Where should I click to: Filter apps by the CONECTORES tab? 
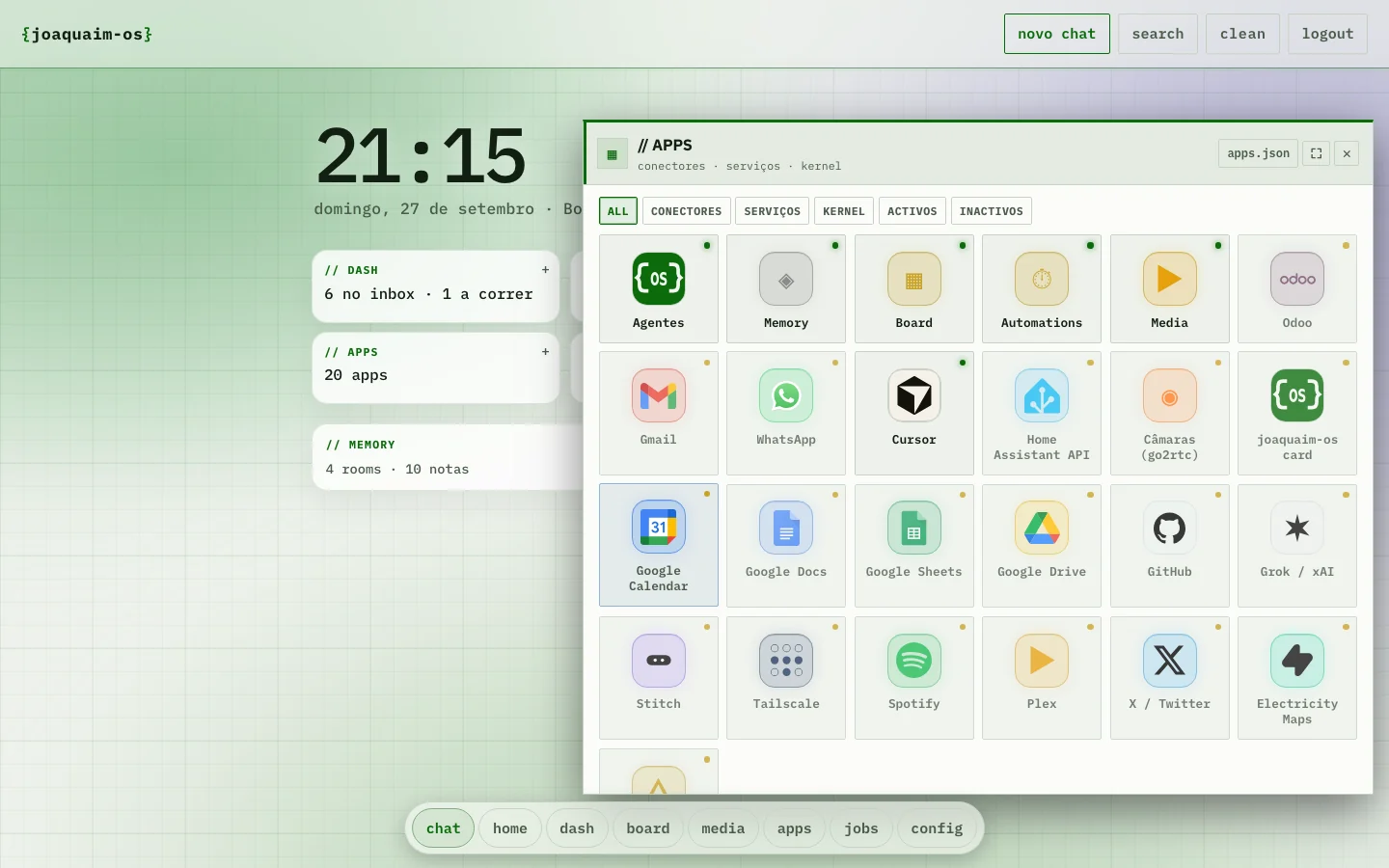[686, 211]
